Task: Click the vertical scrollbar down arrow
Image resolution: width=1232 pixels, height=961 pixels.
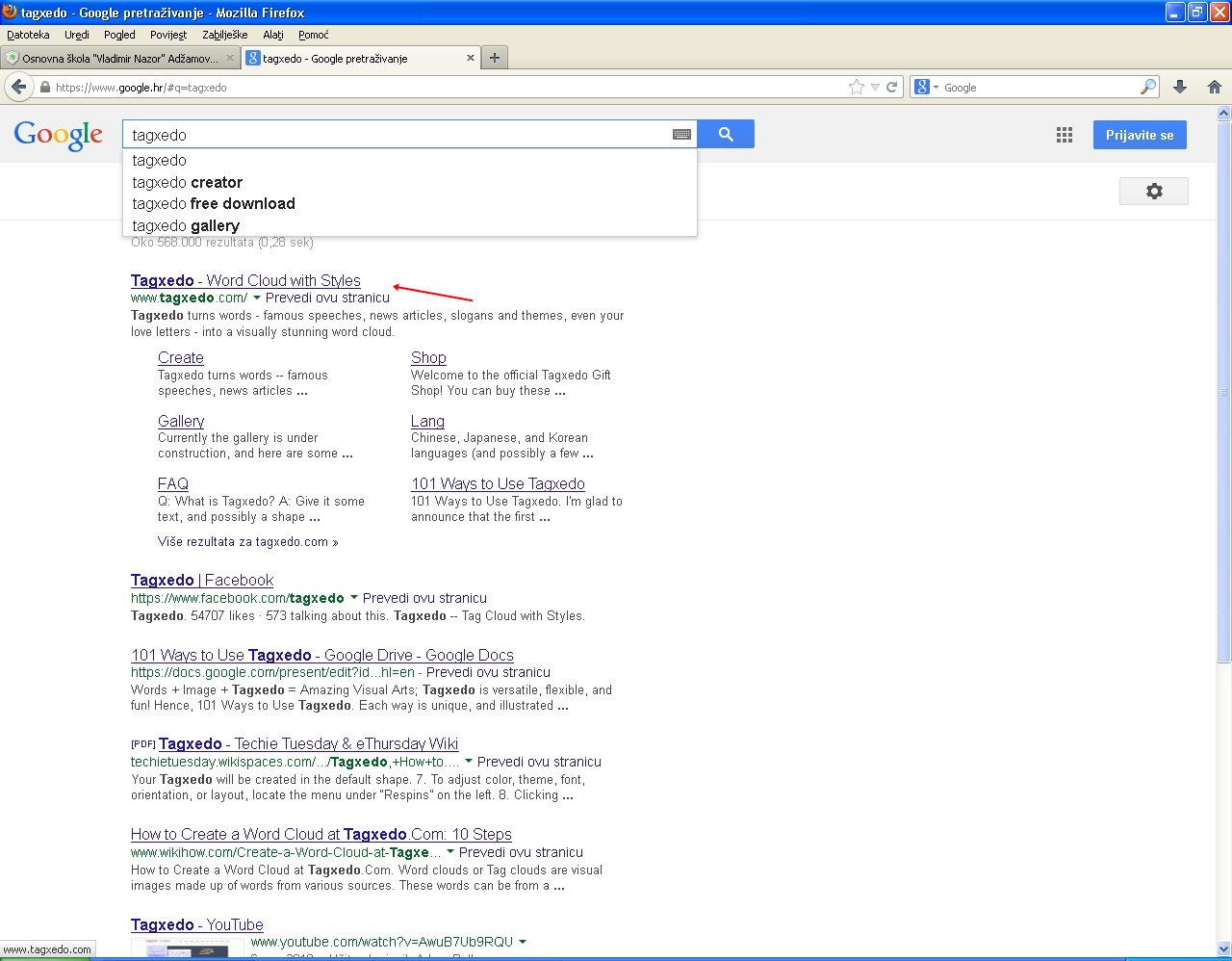Action: 1224,948
